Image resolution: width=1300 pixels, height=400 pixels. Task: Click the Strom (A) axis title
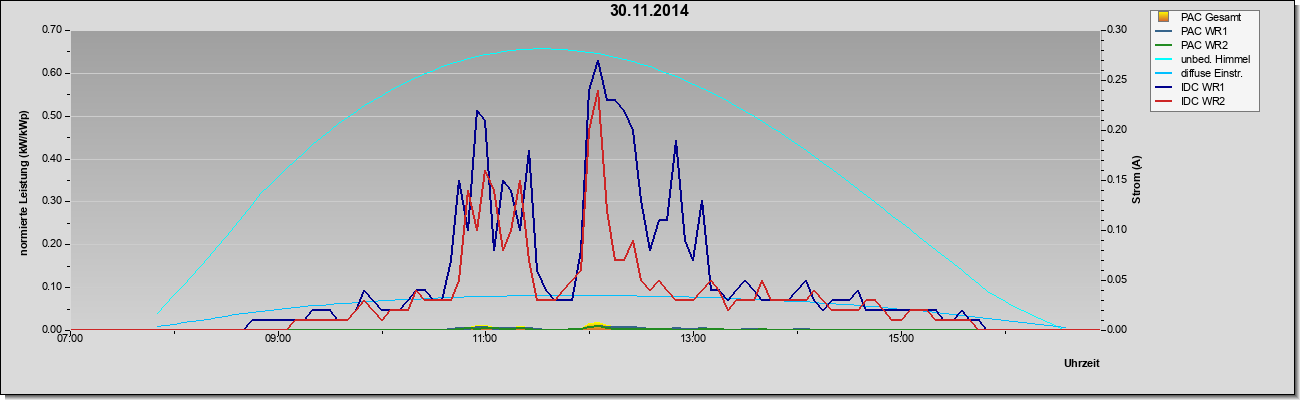click(1136, 180)
